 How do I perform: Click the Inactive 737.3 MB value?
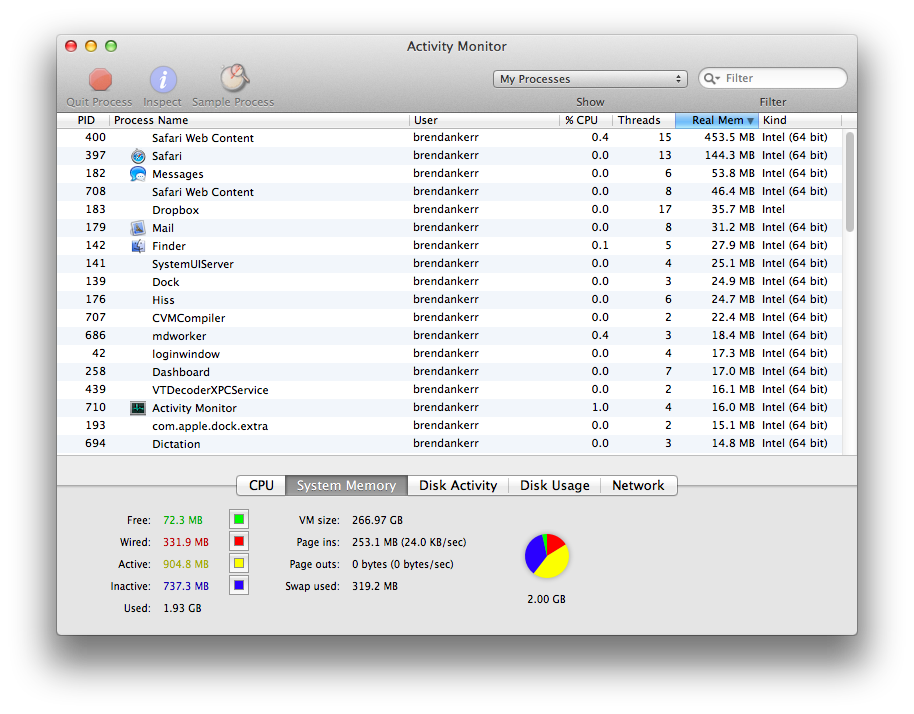point(186,586)
